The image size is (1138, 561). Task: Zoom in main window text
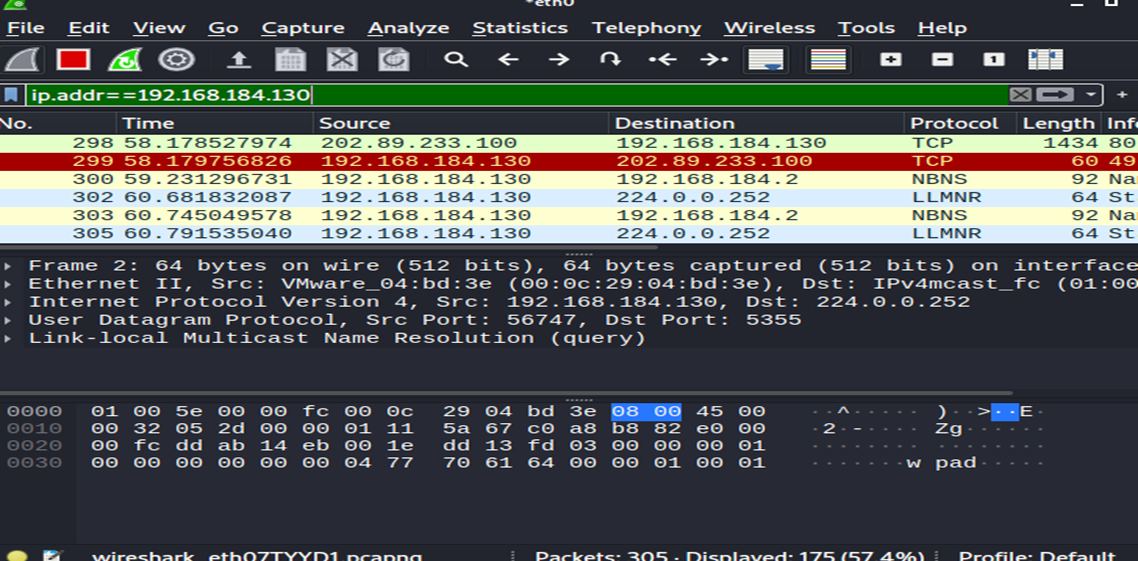[891, 60]
